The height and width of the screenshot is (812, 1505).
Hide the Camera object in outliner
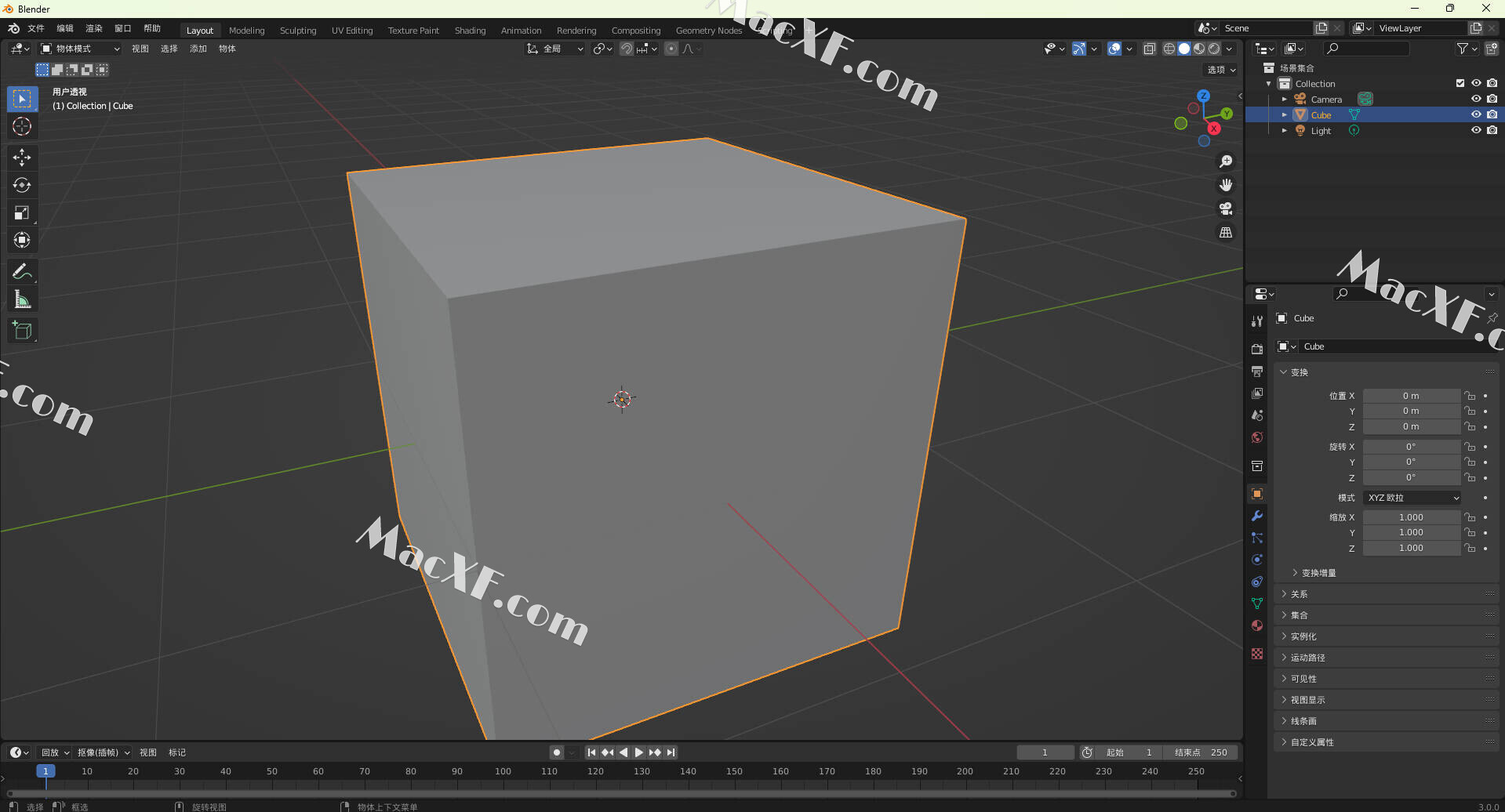point(1475,99)
